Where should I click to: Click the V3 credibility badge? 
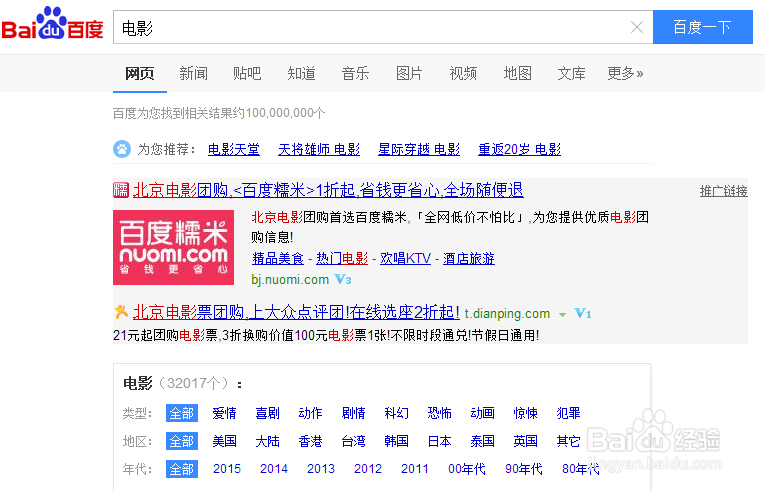343,279
